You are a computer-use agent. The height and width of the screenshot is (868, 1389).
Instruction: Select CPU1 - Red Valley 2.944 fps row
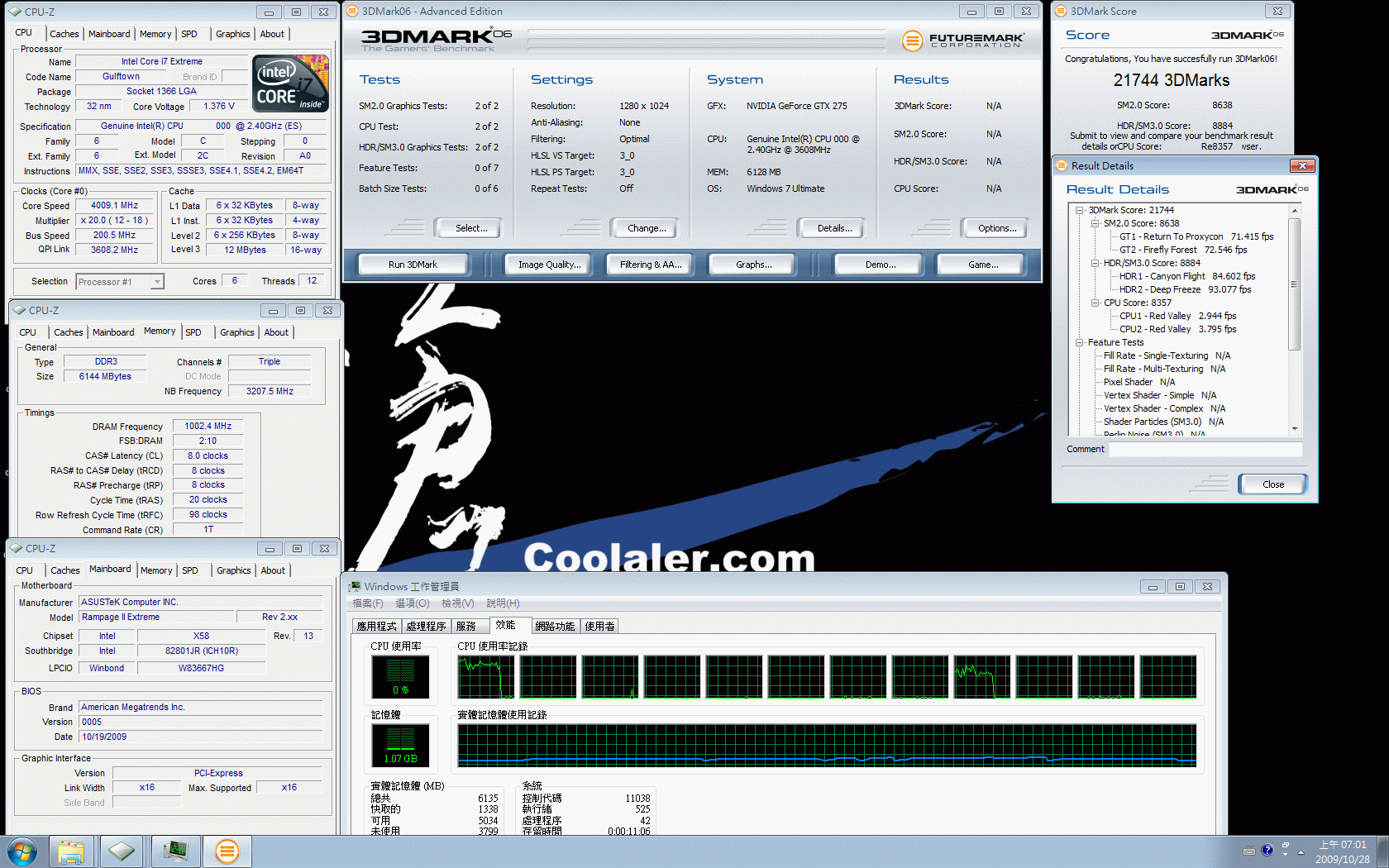tap(1177, 316)
